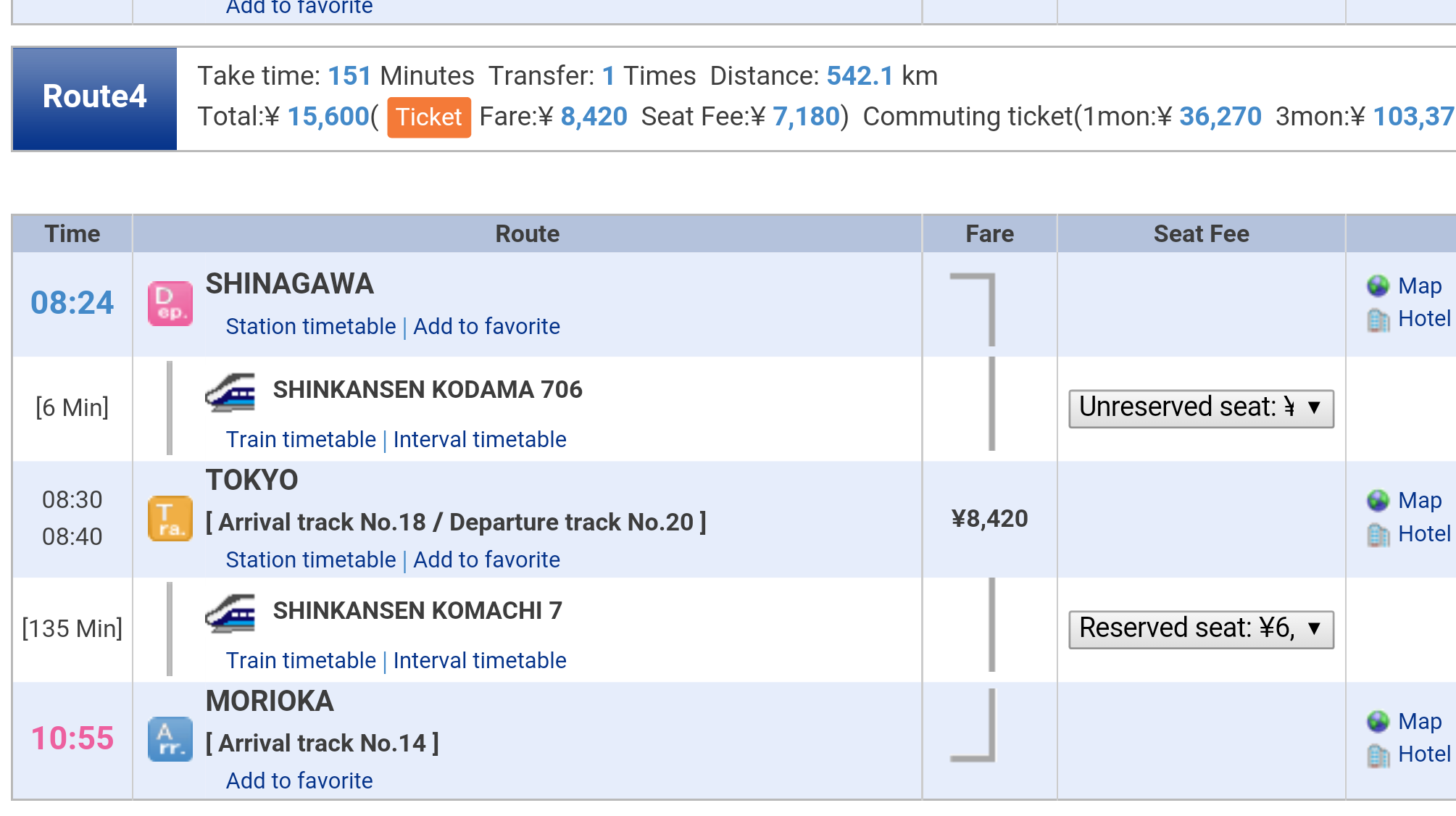
Task: Open the Unreserved seat dropdown for Kodama 706
Action: (x=1201, y=408)
